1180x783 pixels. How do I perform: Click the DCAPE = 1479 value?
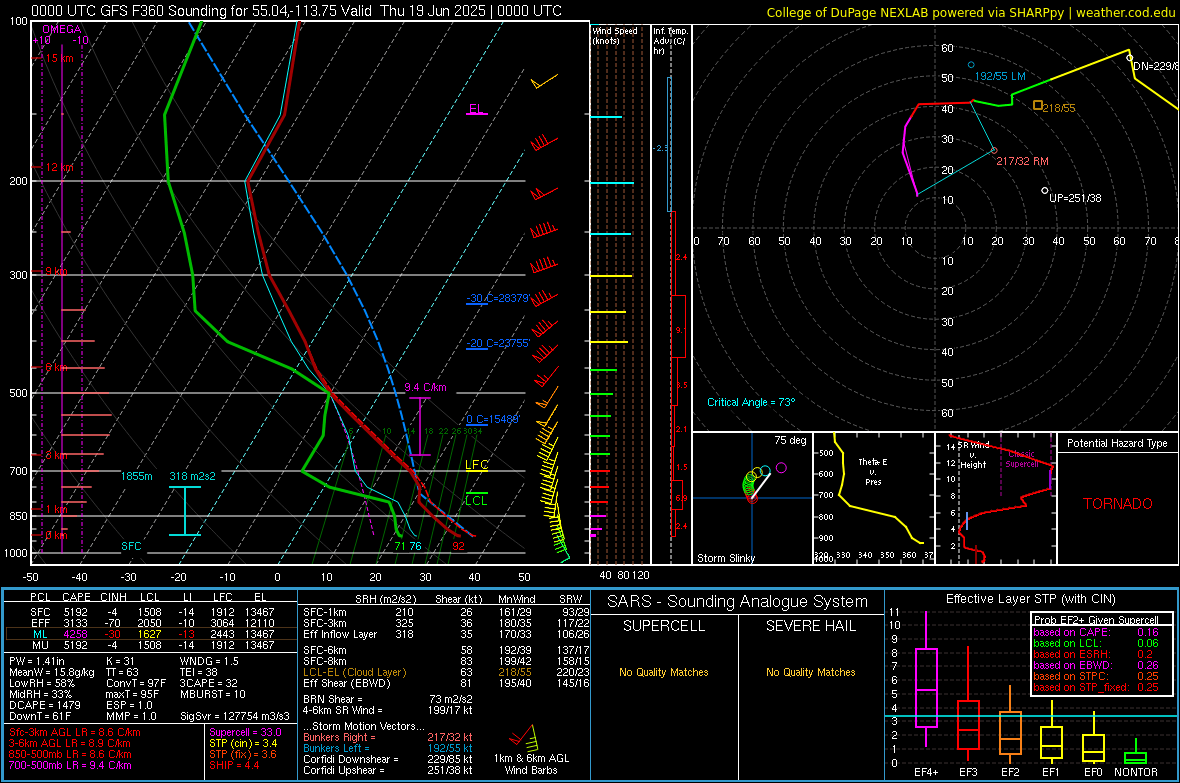click(44, 705)
